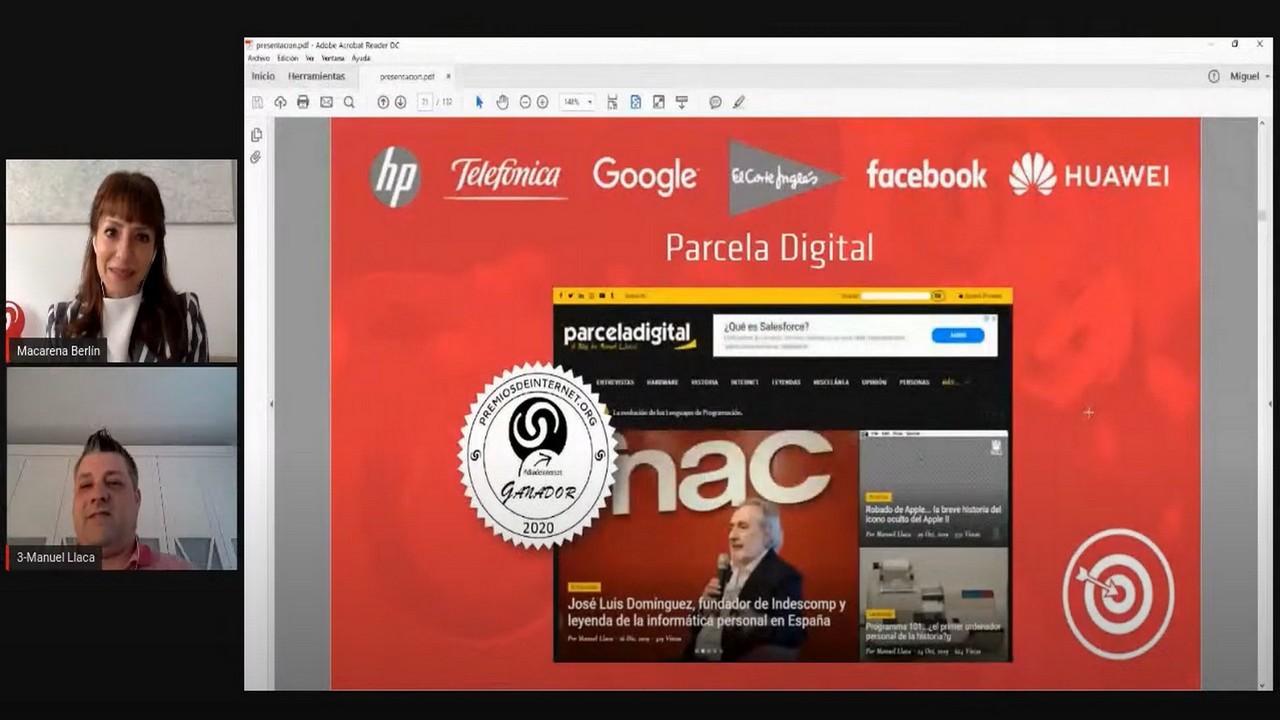Screen dimensions: 1280x720
Task: Zoom in with the plus circle icon
Action: (542, 102)
